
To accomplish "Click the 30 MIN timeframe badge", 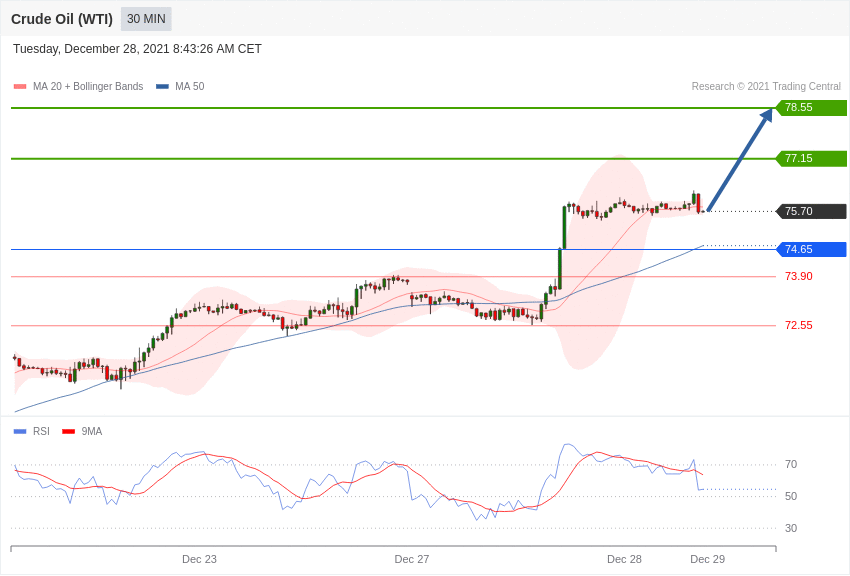I will [x=146, y=19].
